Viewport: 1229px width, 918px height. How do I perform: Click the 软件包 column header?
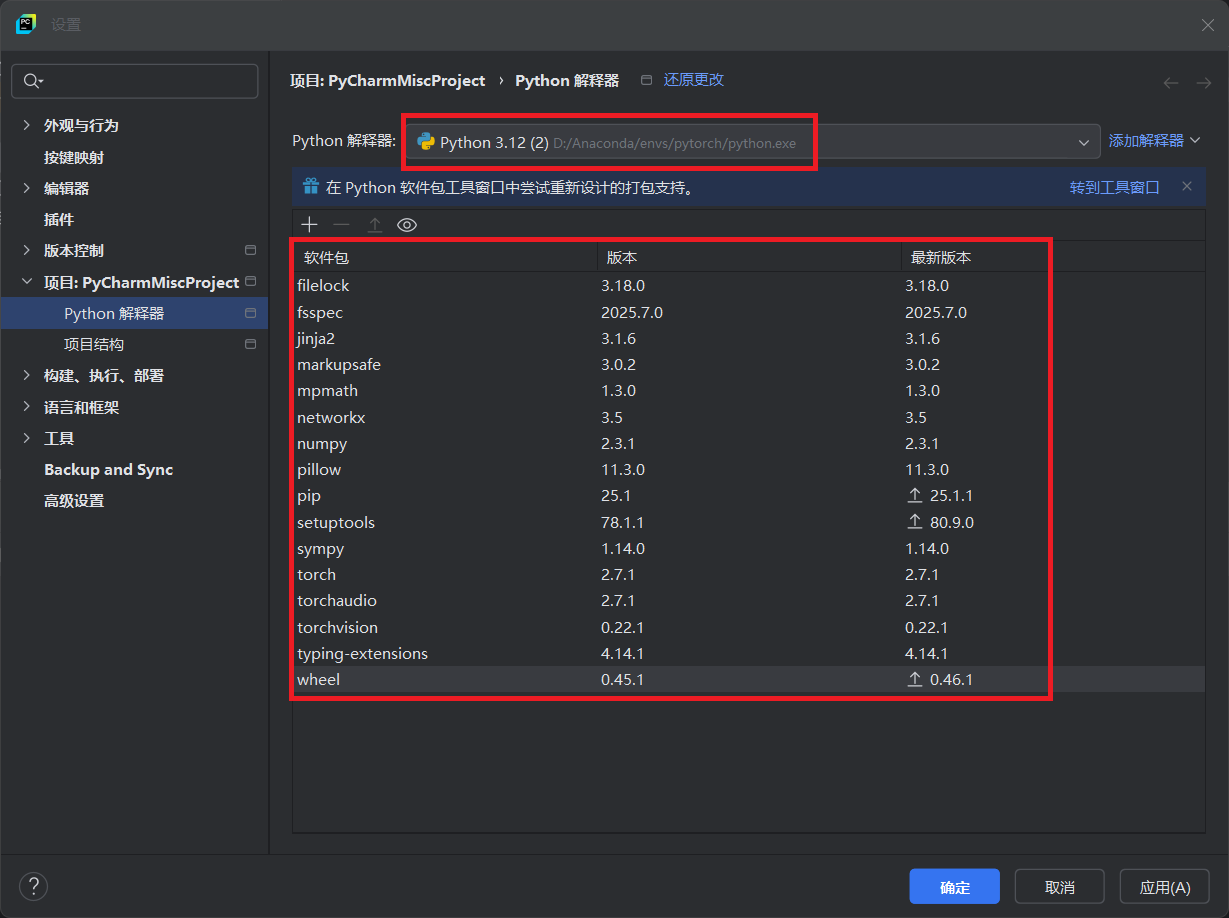445,257
